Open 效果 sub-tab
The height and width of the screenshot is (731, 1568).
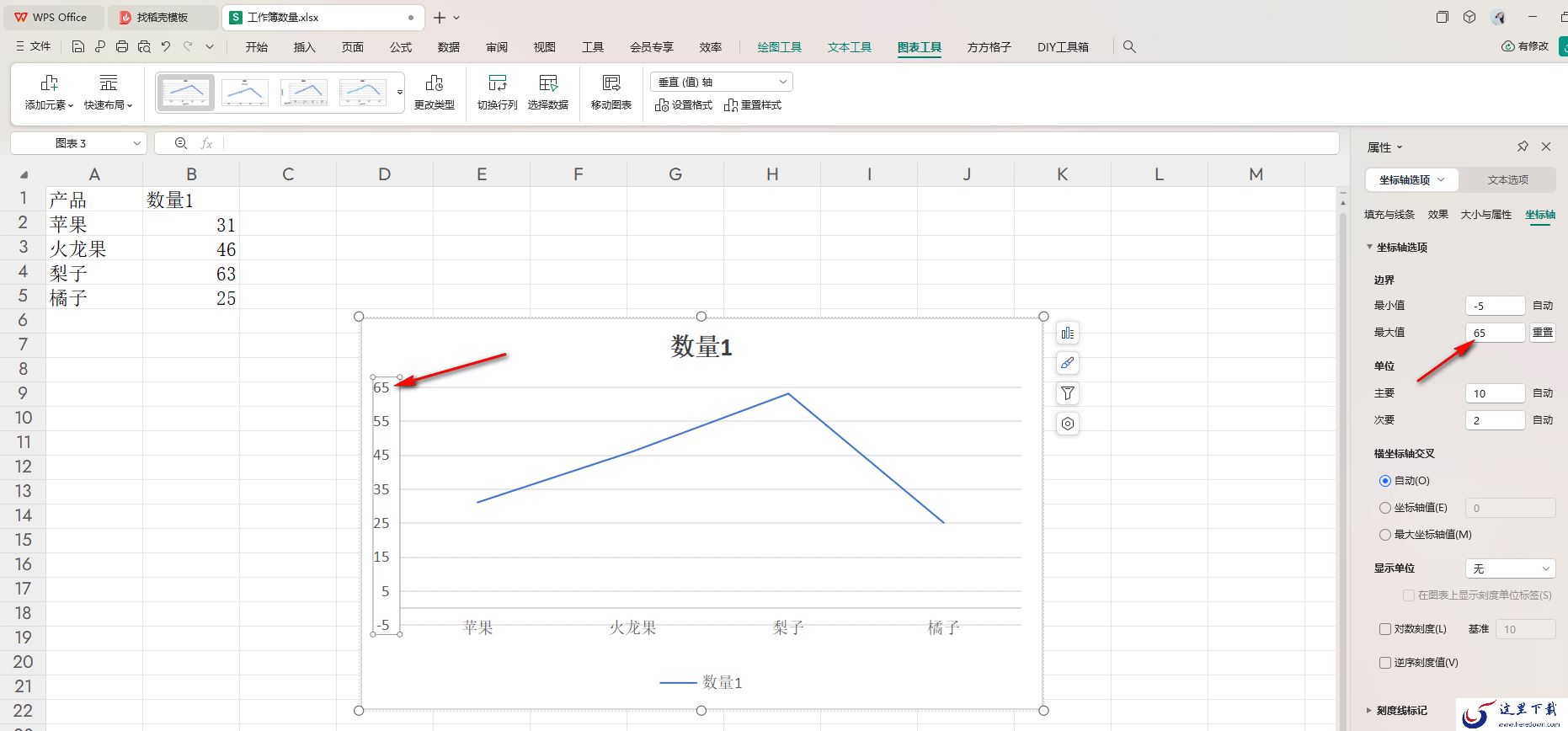pos(1438,215)
